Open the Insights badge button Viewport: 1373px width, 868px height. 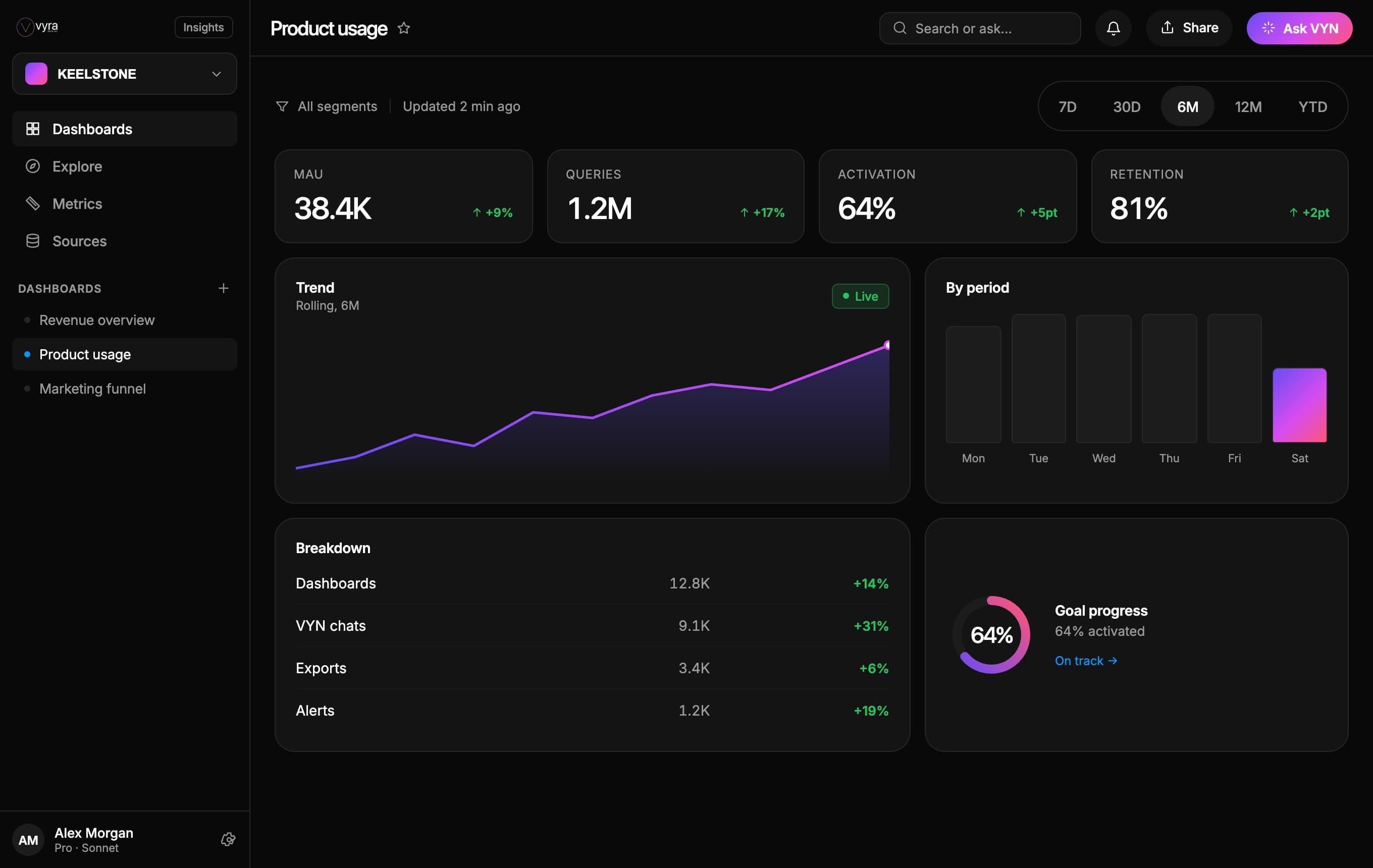click(203, 27)
